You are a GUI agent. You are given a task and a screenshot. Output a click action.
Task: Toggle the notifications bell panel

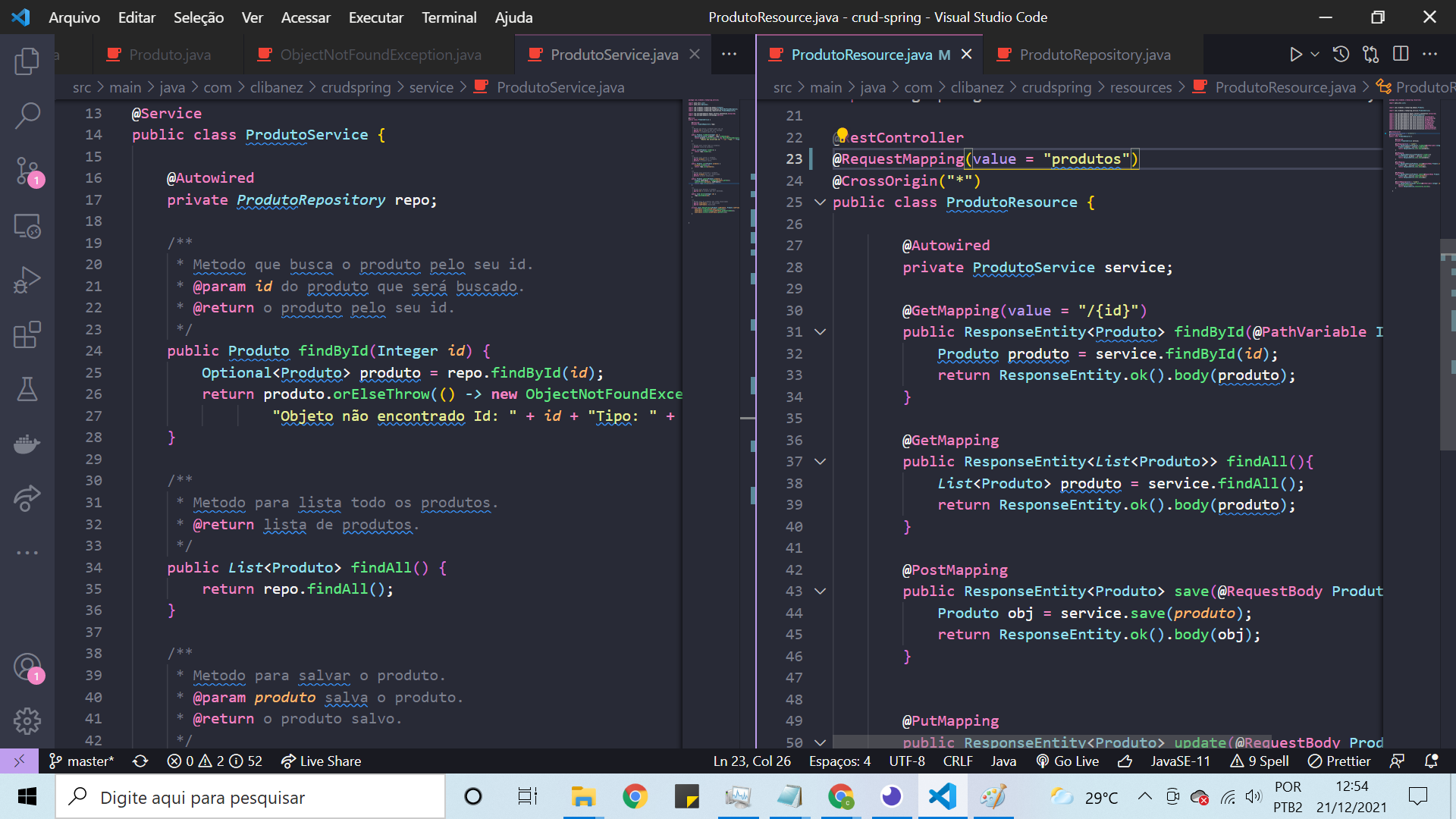(x=1432, y=761)
